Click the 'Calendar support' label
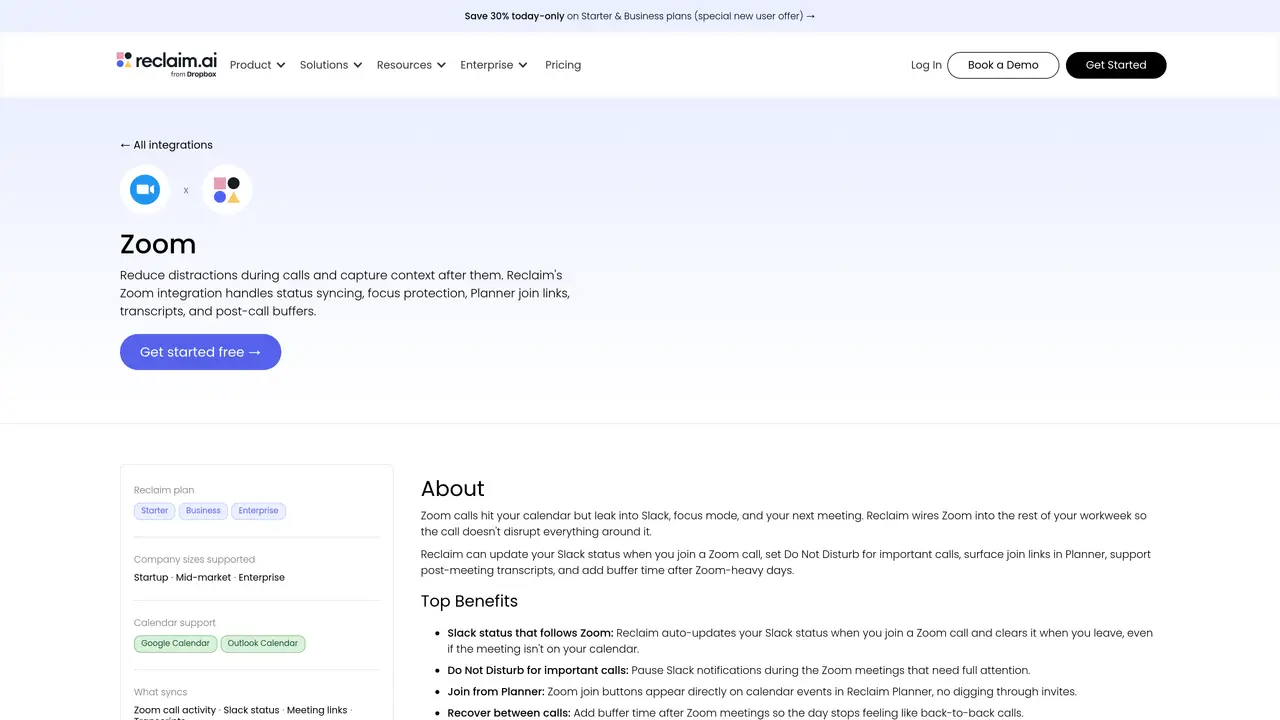 (x=175, y=623)
